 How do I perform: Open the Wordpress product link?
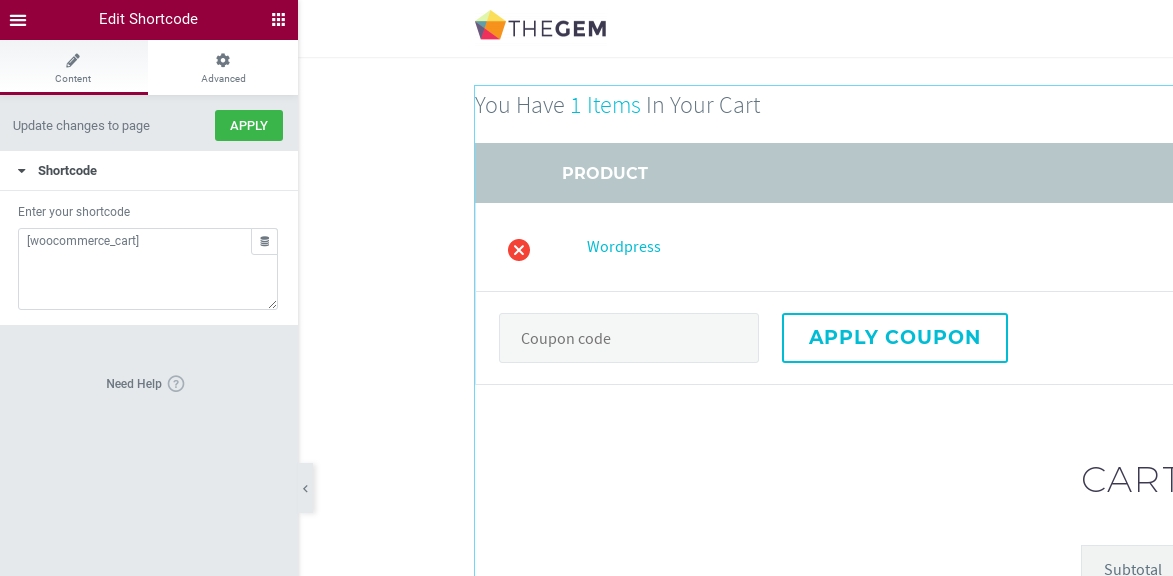point(624,247)
